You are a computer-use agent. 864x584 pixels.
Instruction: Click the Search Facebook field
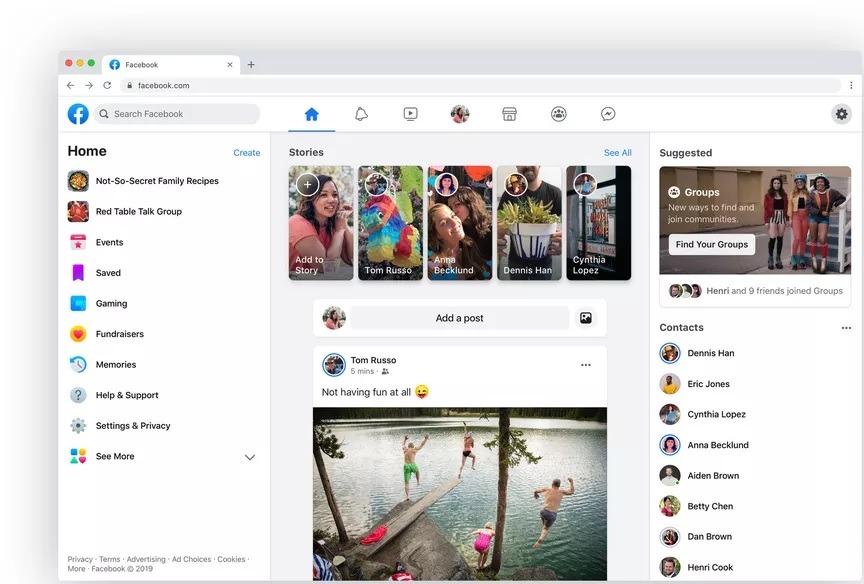176,114
